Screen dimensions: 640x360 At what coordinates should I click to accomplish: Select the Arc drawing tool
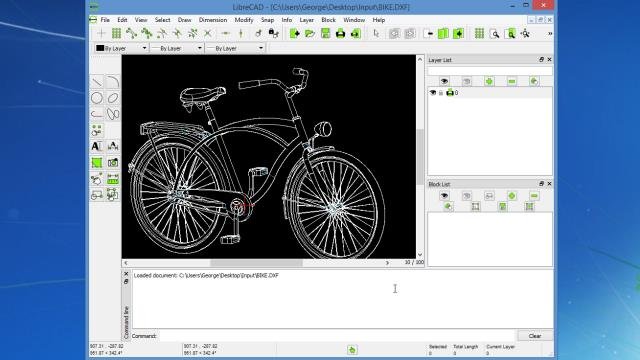pyautogui.click(x=113, y=82)
